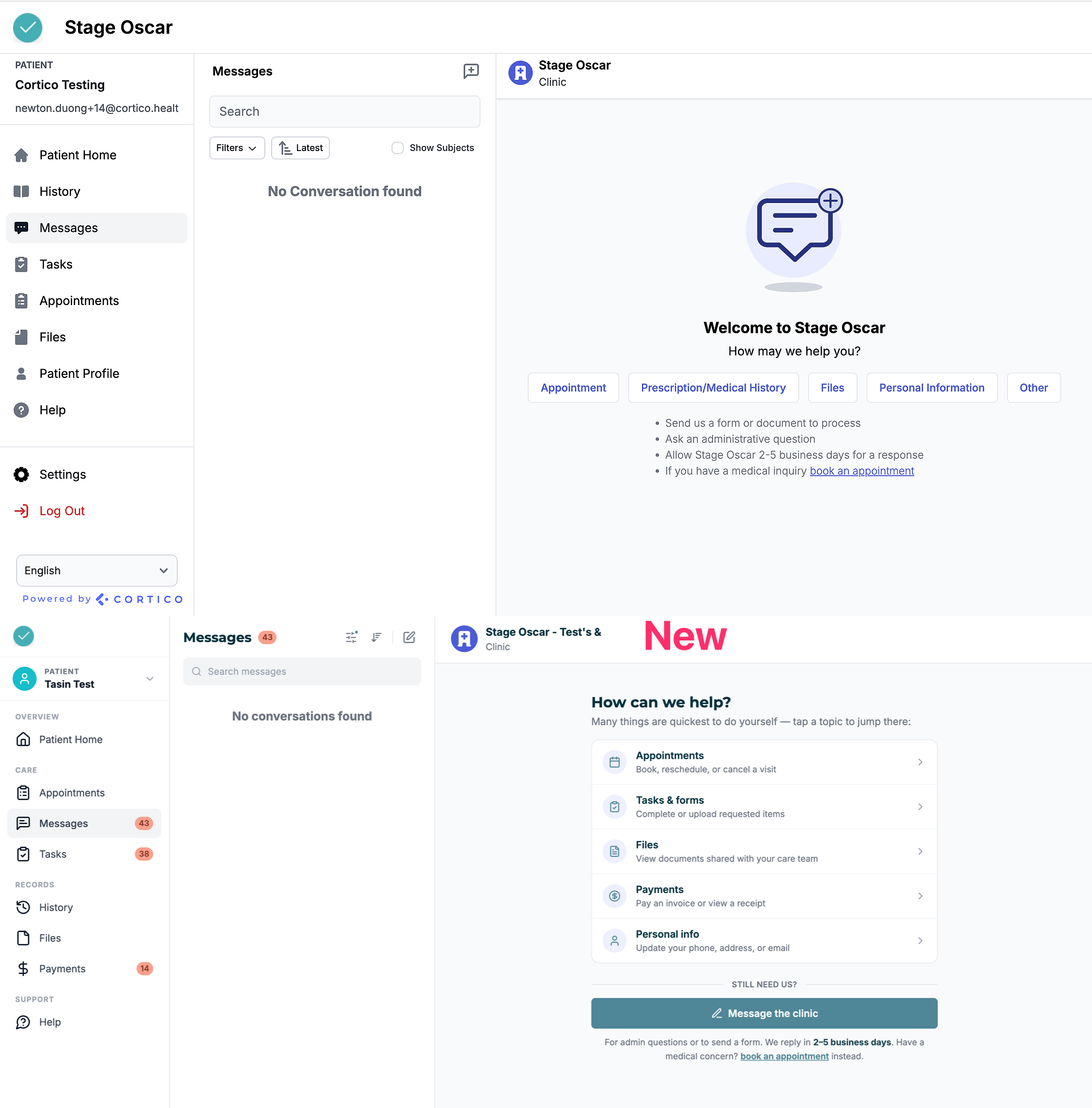Sort conversations with the Latest button

point(301,148)
